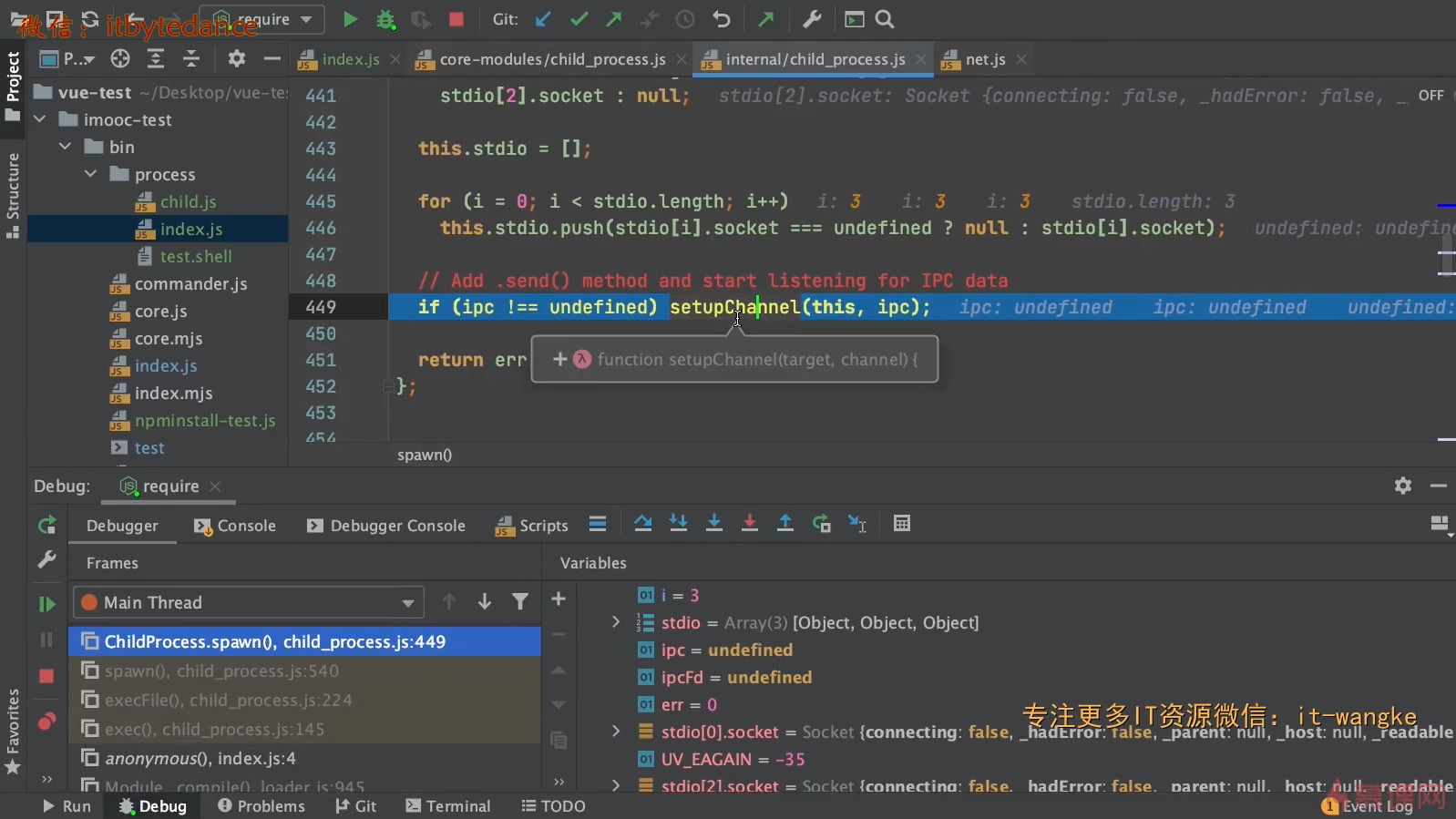The height and width of the screenshot is (819, 1456).
Task: Commit changes with Git checkmark
Action: [579, 19]
